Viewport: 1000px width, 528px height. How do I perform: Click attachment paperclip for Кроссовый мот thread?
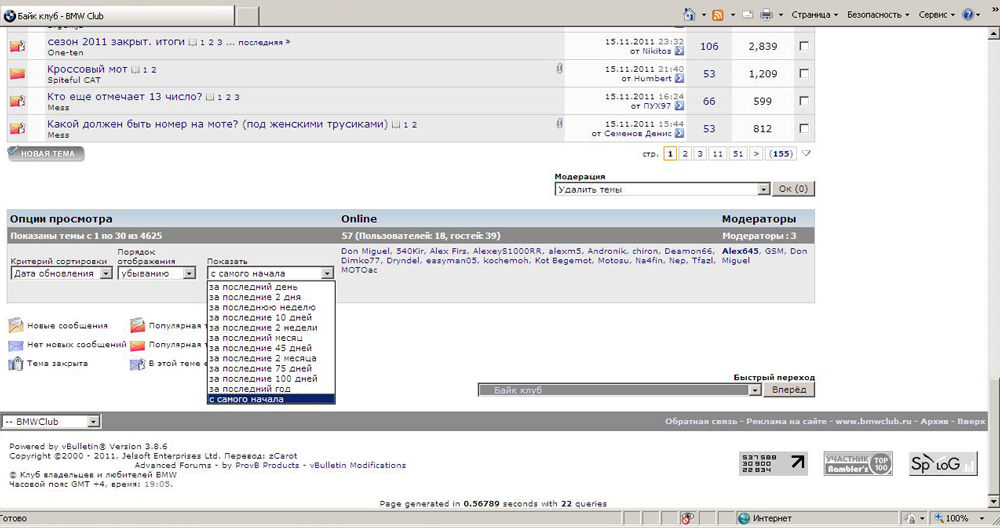click(559, 68)
